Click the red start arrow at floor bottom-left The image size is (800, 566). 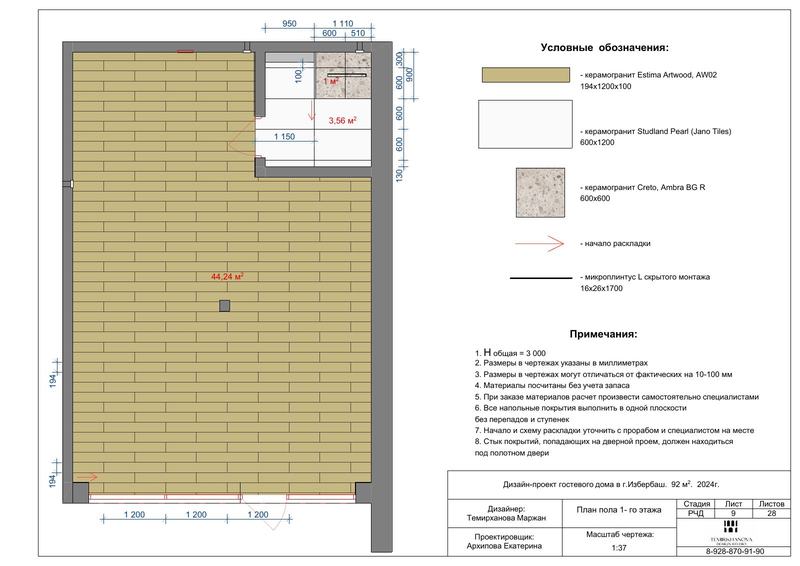coord(86,478)
